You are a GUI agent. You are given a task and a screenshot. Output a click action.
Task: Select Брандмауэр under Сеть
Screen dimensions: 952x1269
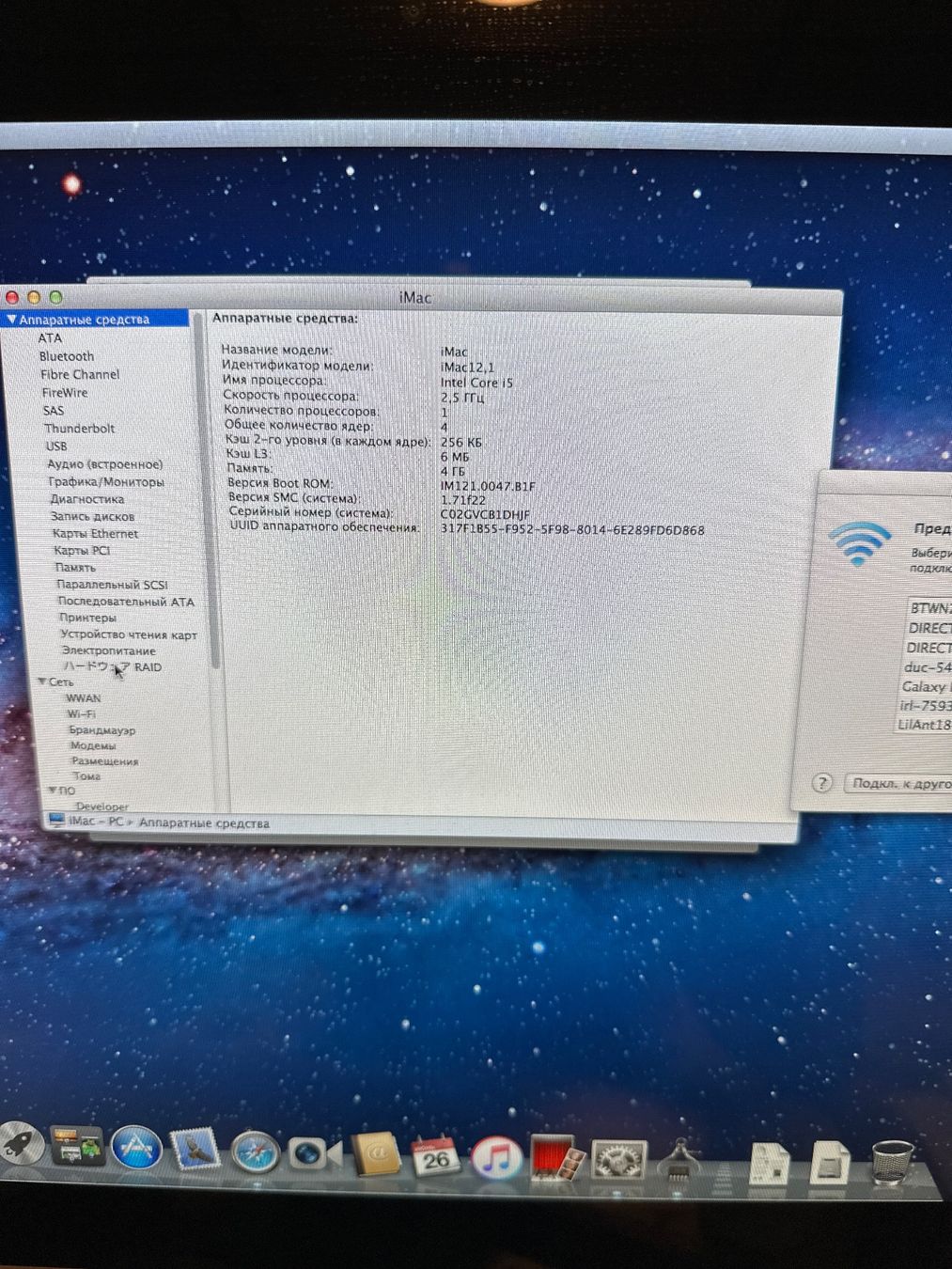pyautogui.click(x=101, y=729)
